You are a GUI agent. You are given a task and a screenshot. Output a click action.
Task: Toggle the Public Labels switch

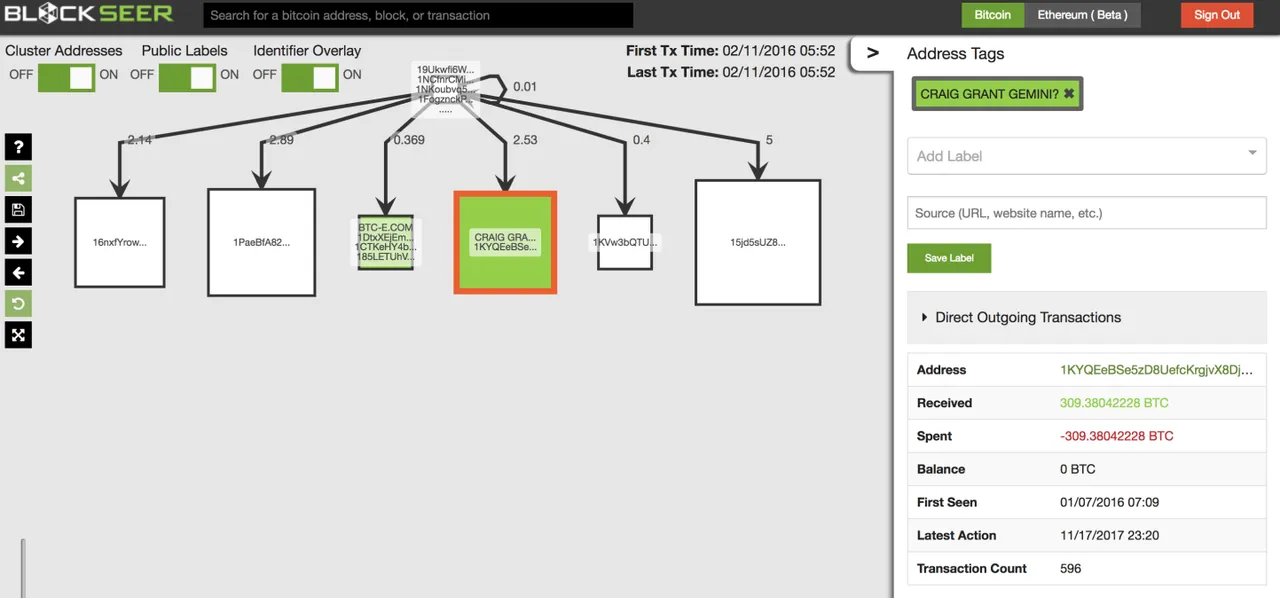click(x=187, y=76)
